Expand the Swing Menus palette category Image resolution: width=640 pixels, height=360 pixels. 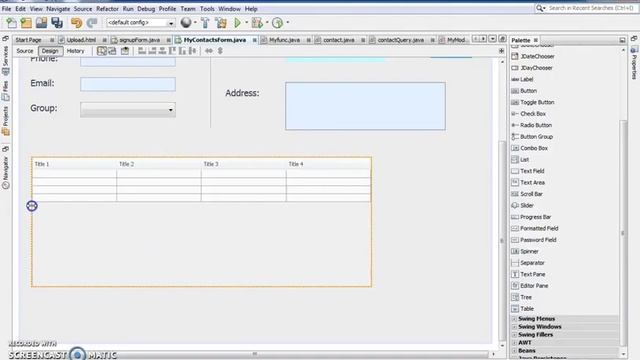514,319
